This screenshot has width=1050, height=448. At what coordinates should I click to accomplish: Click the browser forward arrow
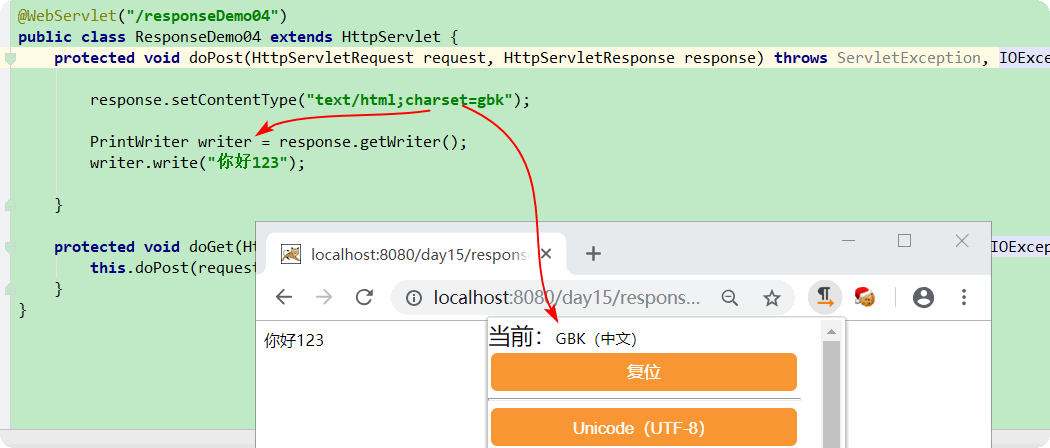point(324,297)
